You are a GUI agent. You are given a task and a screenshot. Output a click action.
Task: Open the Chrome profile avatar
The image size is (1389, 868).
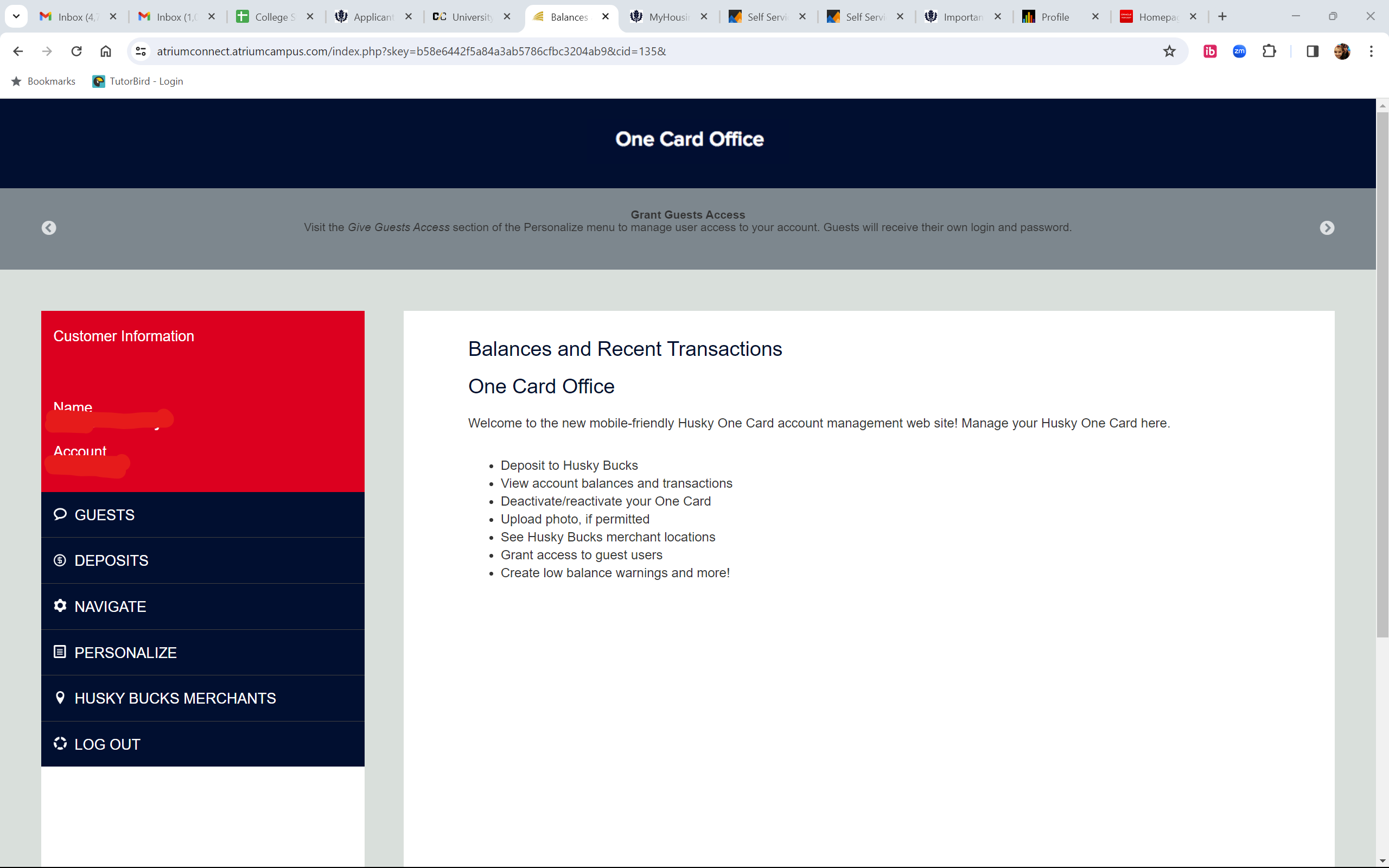[1342, 51]
